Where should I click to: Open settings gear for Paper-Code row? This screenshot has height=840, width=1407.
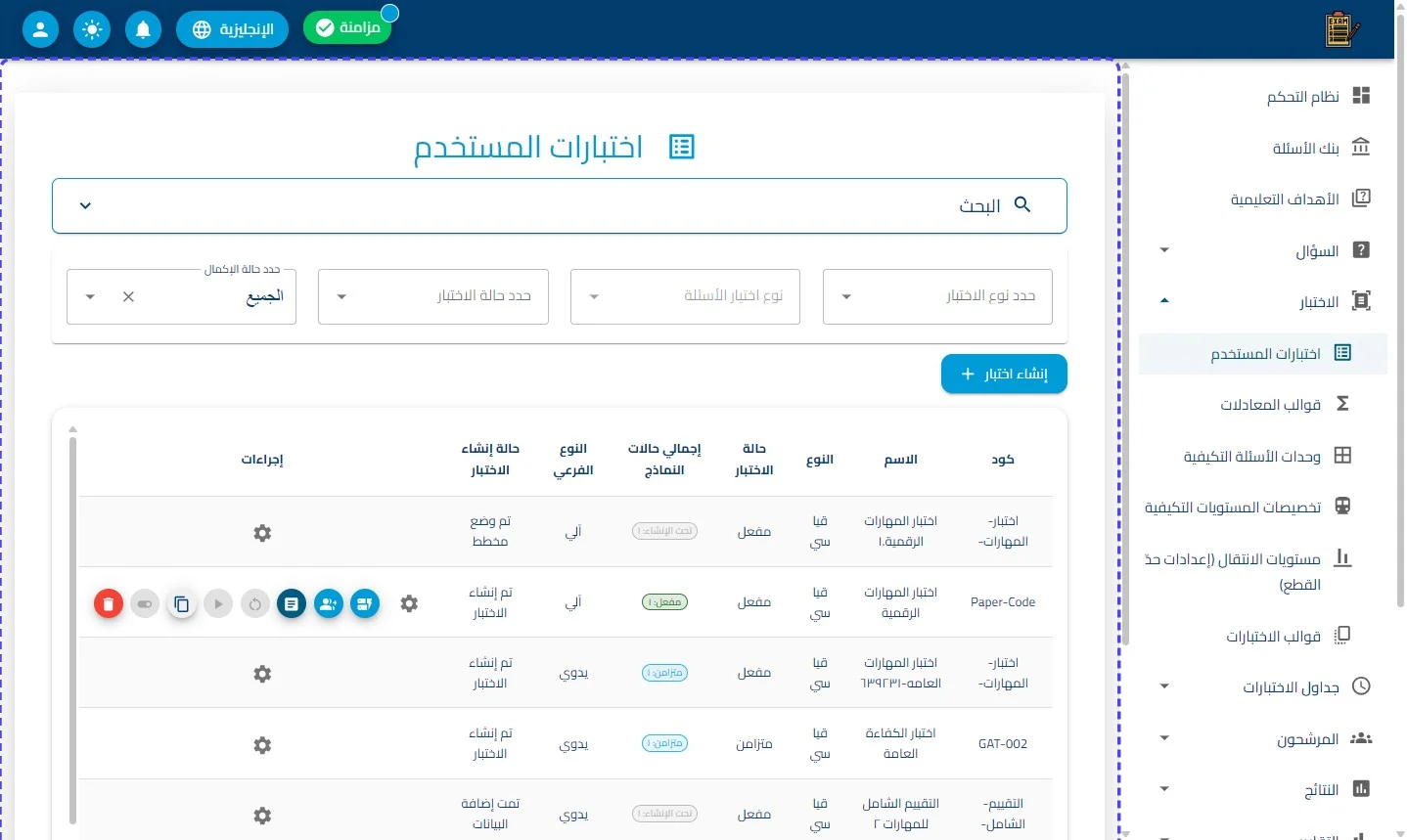coord(409,603)
